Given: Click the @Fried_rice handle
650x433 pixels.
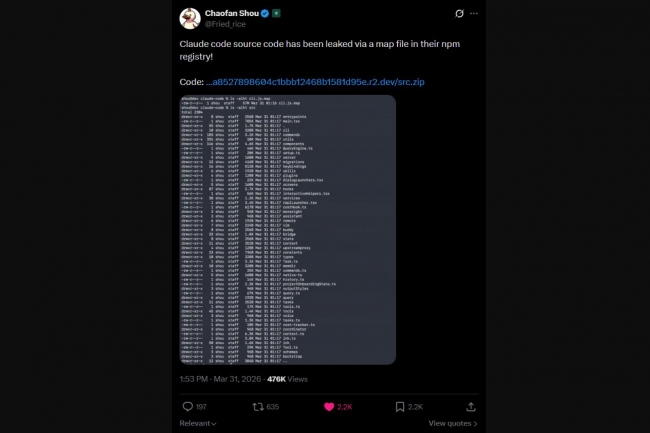Looking at the screenshot, I should point(226,24).
